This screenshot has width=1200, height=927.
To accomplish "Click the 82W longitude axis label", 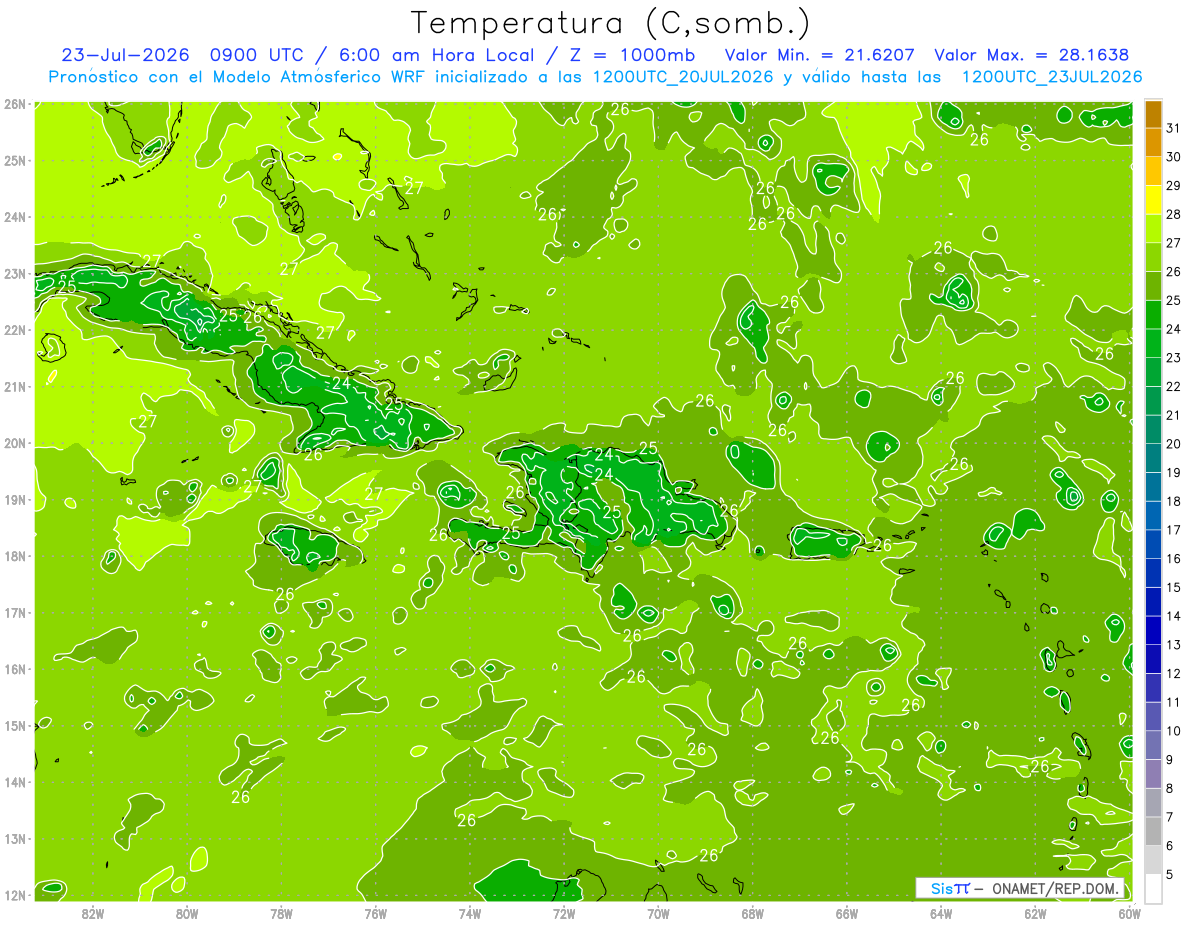I will (x=93, y=914).
